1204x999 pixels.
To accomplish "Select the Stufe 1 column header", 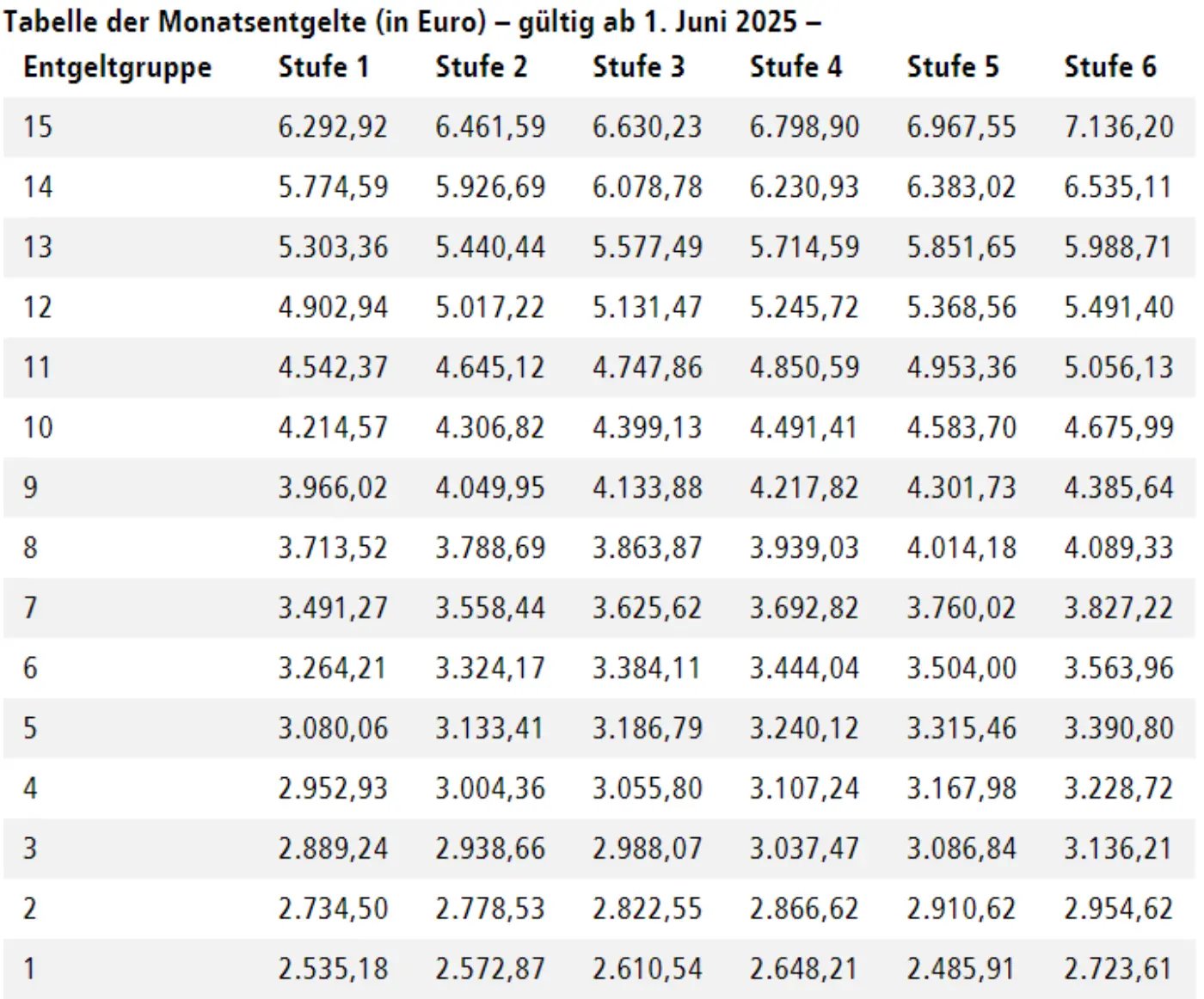I will coord(323,66).
